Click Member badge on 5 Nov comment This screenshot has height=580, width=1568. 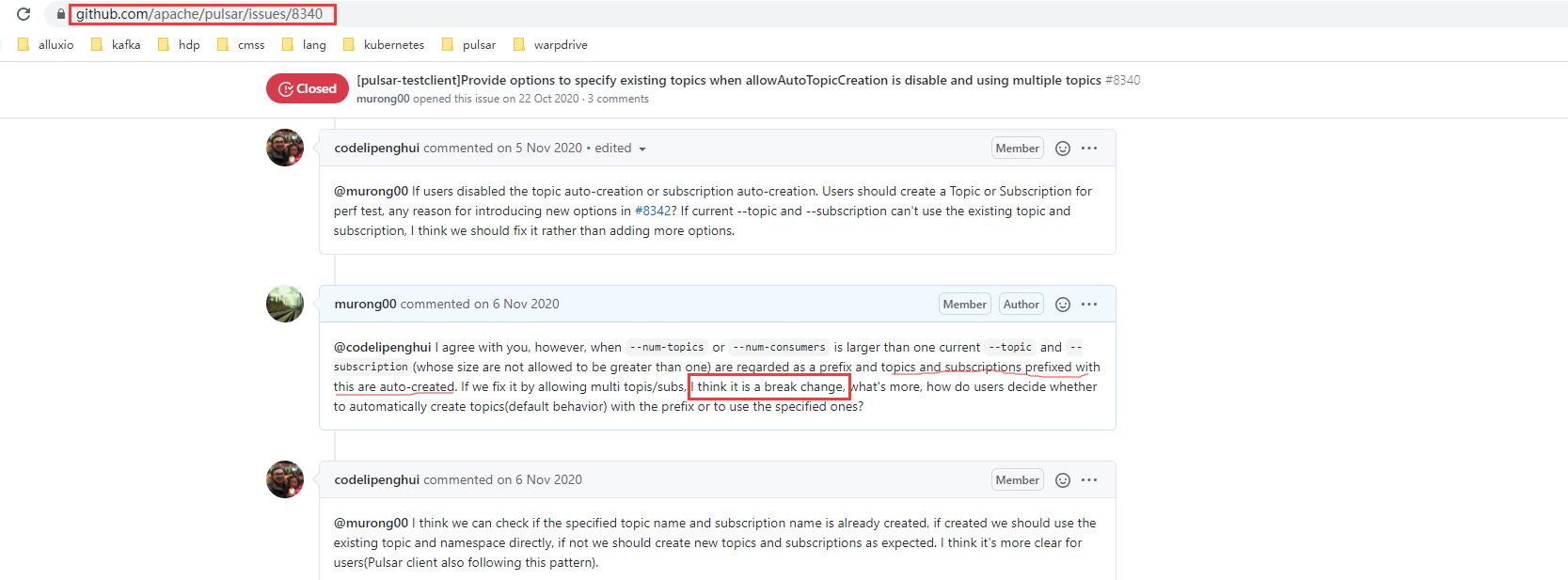[x=1018, y=148]
